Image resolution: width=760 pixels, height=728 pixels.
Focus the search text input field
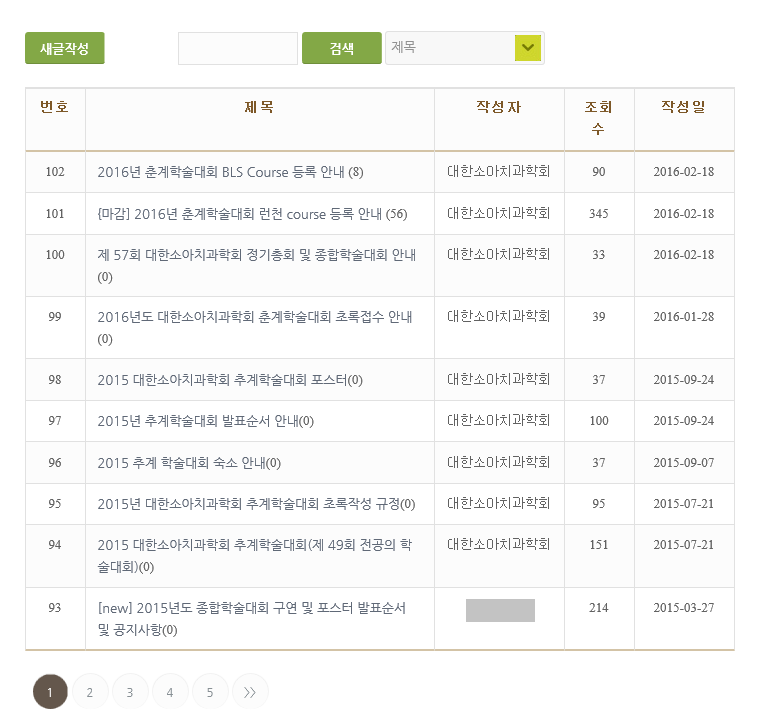[238, 48]
